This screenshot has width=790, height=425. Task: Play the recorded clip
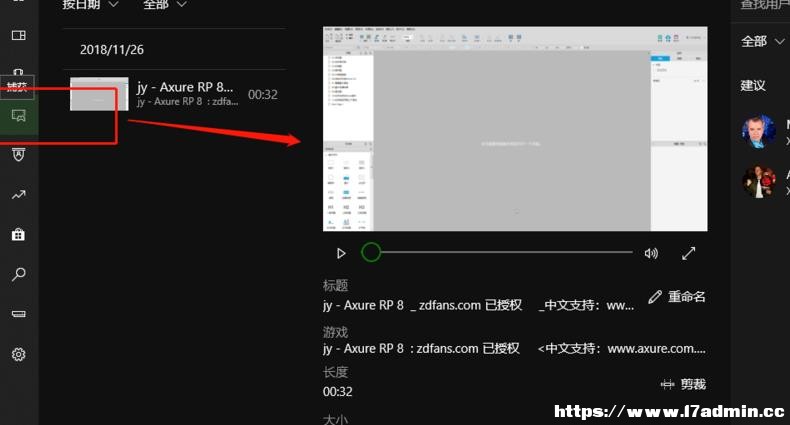(341, 253)
